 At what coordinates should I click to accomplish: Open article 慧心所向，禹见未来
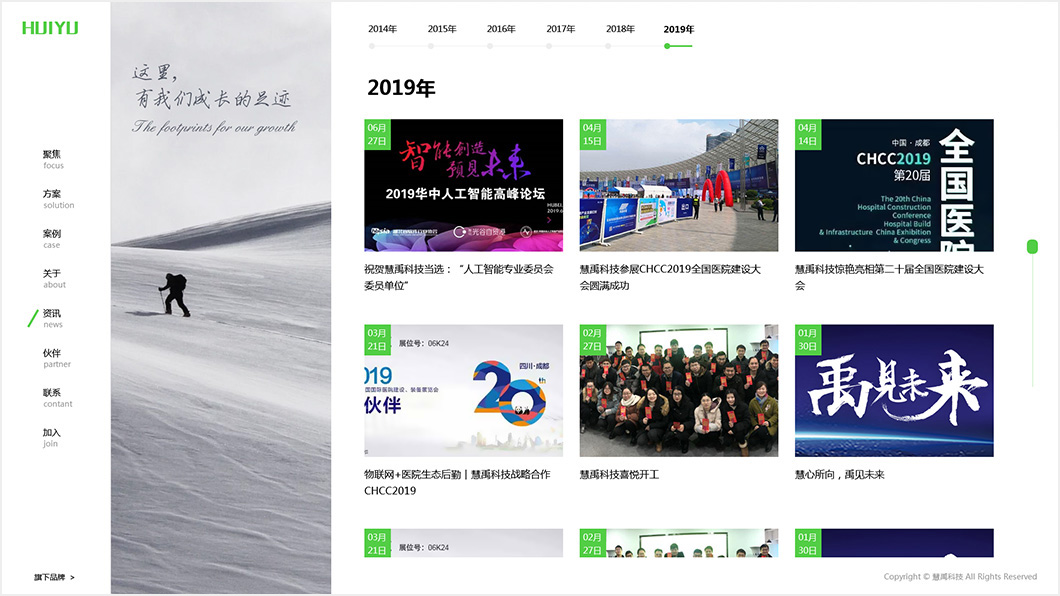[840, 474]
